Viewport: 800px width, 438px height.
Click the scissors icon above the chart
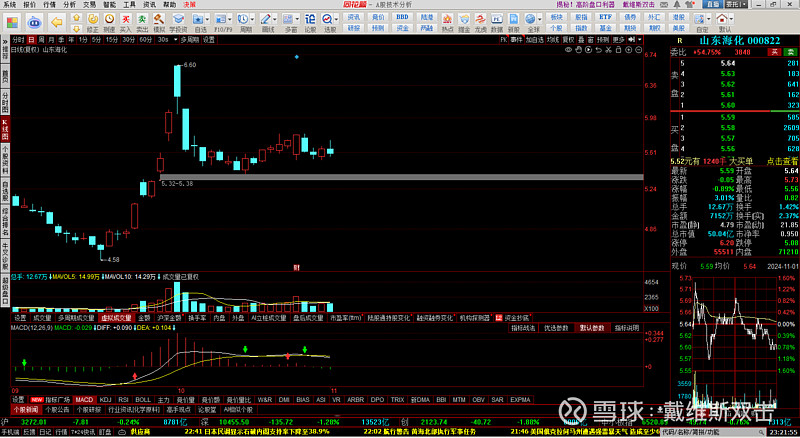pyautogui.click(x=608, y=50)
